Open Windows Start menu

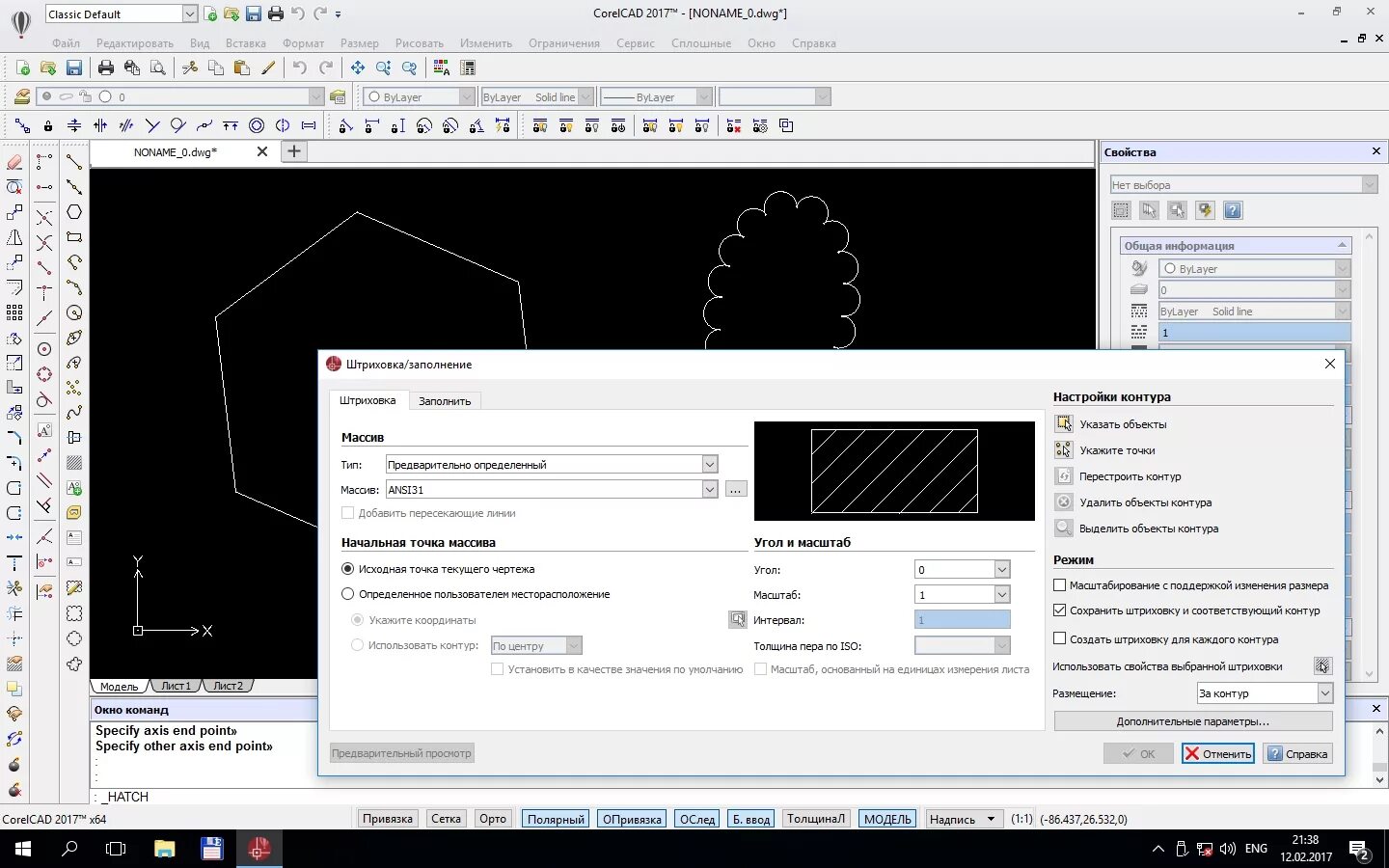pyautogui.click(x=23, y=849)
